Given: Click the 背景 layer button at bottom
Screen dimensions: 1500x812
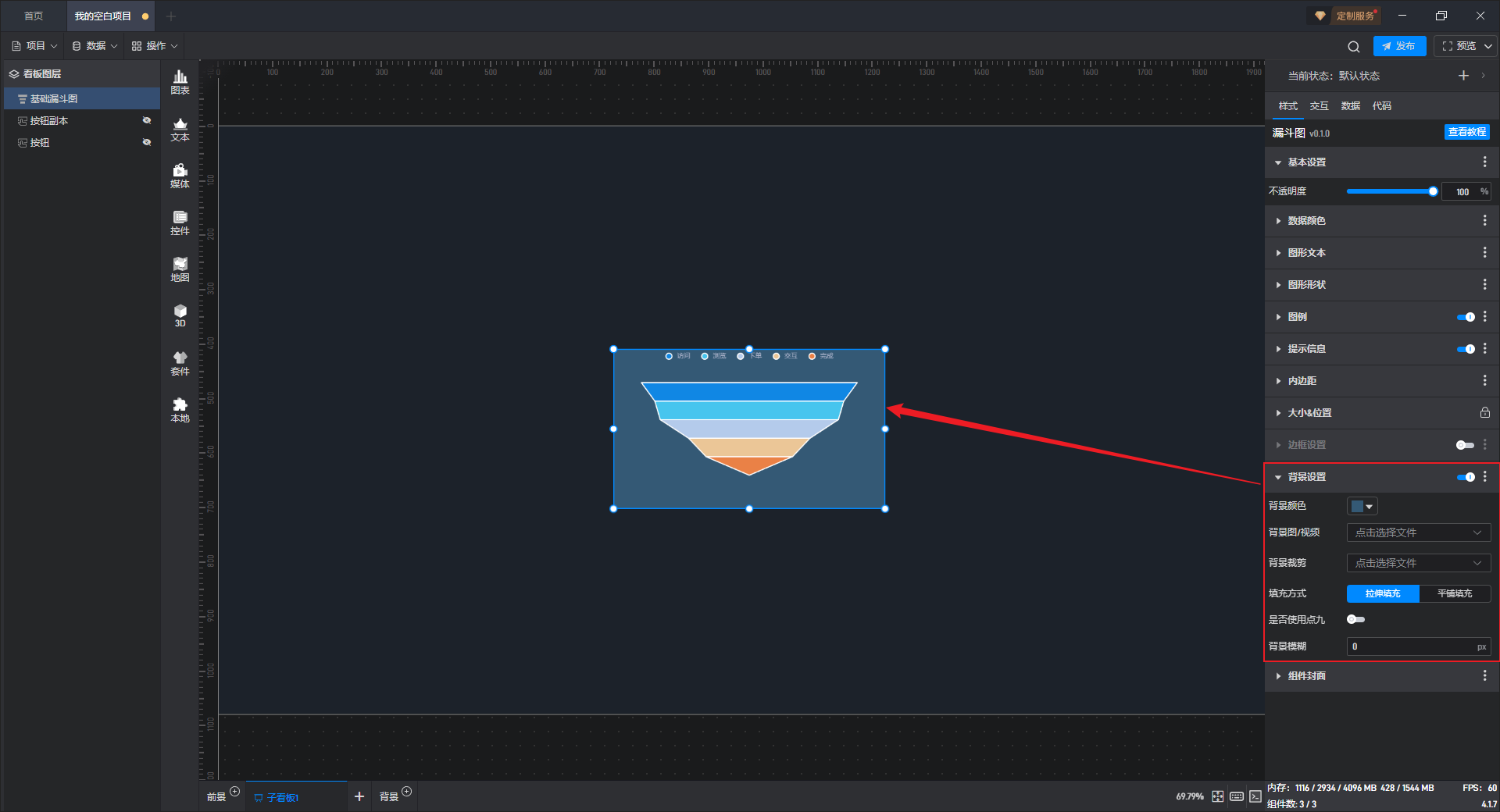Looking at the screenshot, I should (389, 796).
